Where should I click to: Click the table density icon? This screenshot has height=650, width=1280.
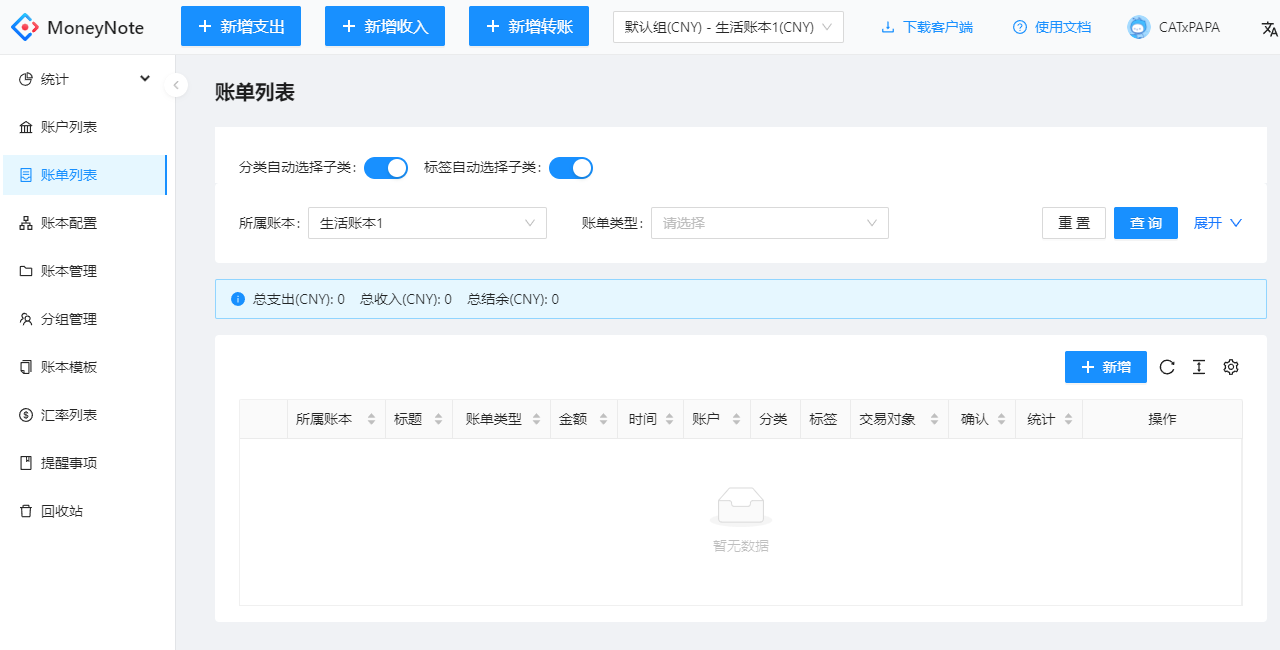[x=1199, y=367]
